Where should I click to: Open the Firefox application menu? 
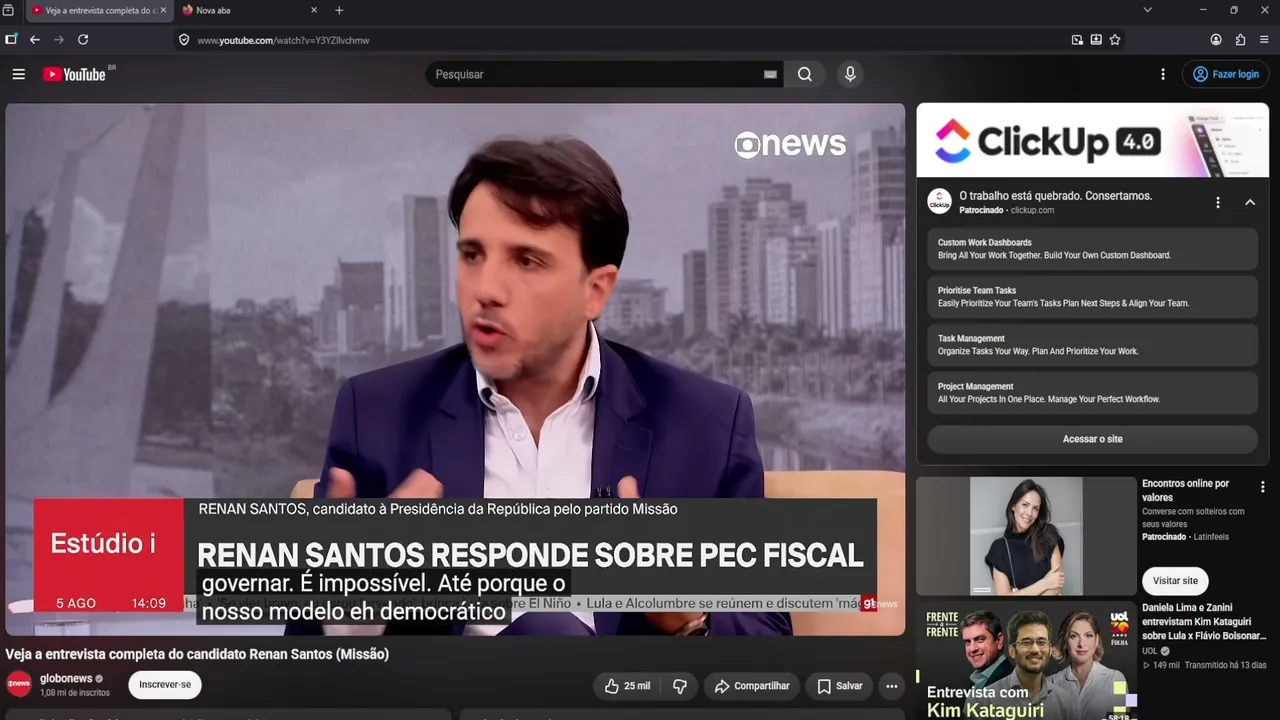click(x=1265, y=40)
